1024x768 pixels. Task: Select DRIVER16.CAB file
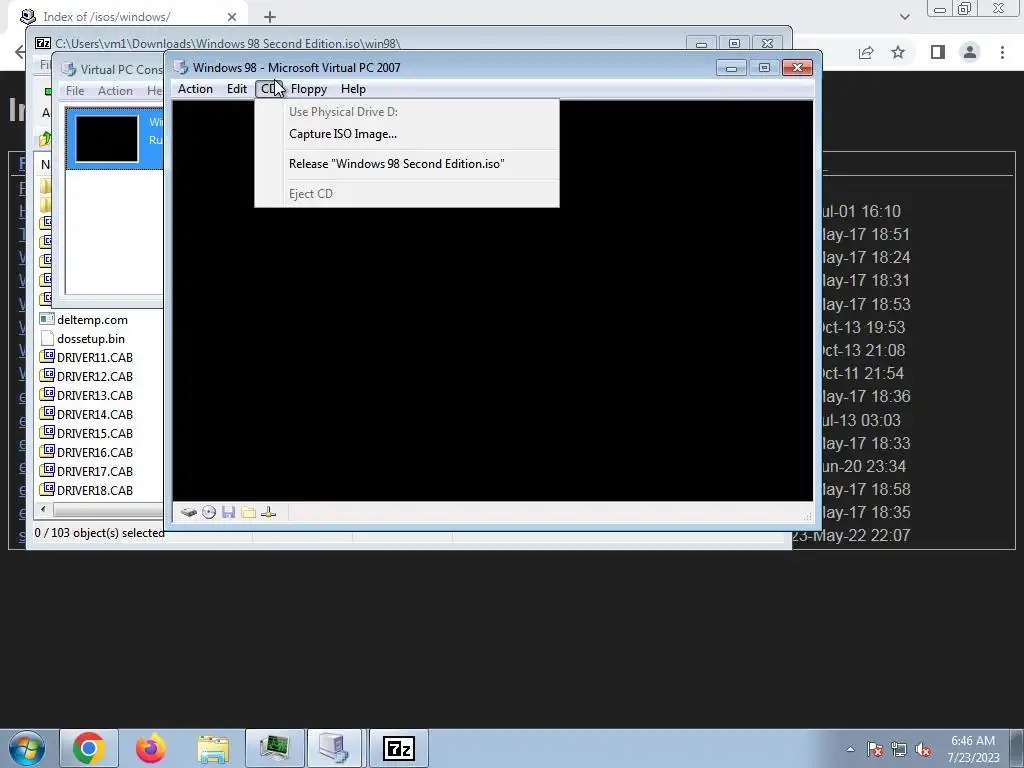[95, 453]
